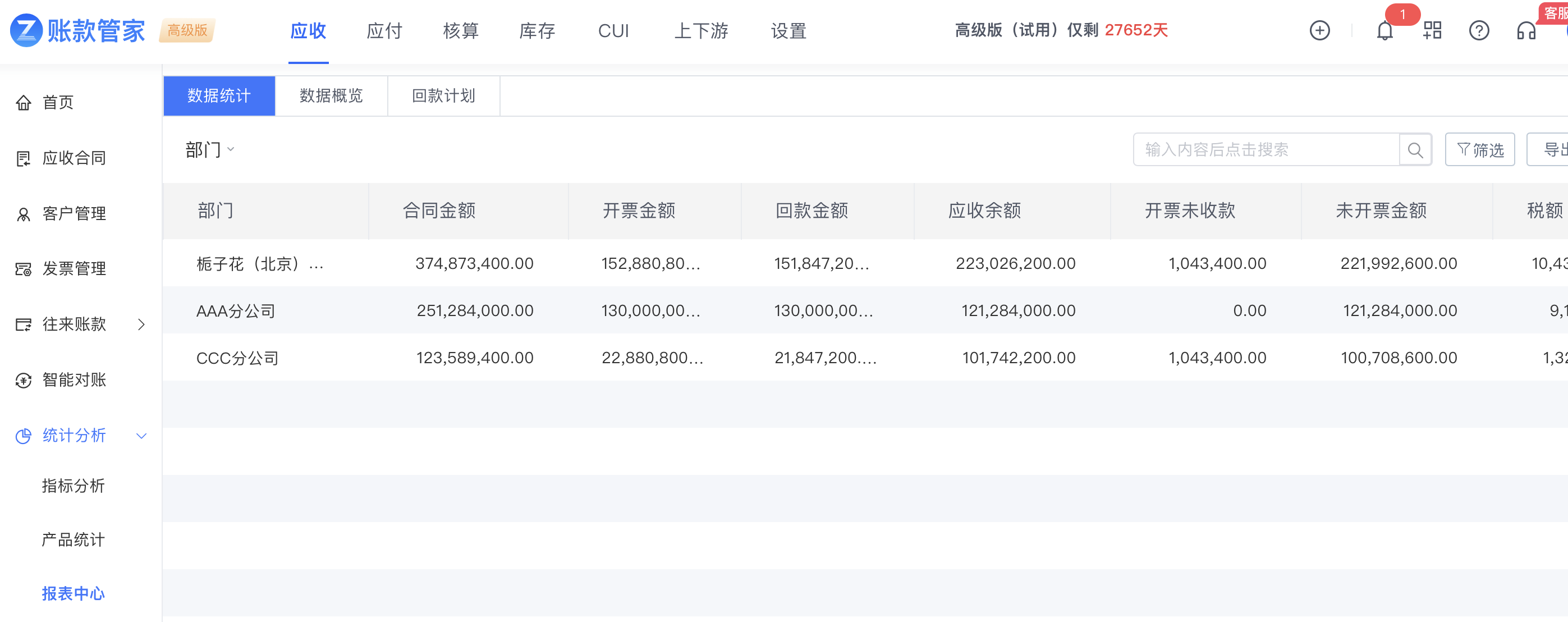Click the 账款管家 logo icon
This screenshot has height=622, width=1568.
[x=26, y=30]
